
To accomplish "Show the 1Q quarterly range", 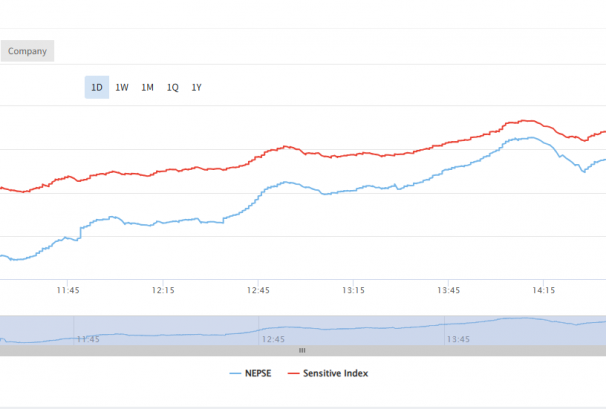I will click(x=172, y=87).
